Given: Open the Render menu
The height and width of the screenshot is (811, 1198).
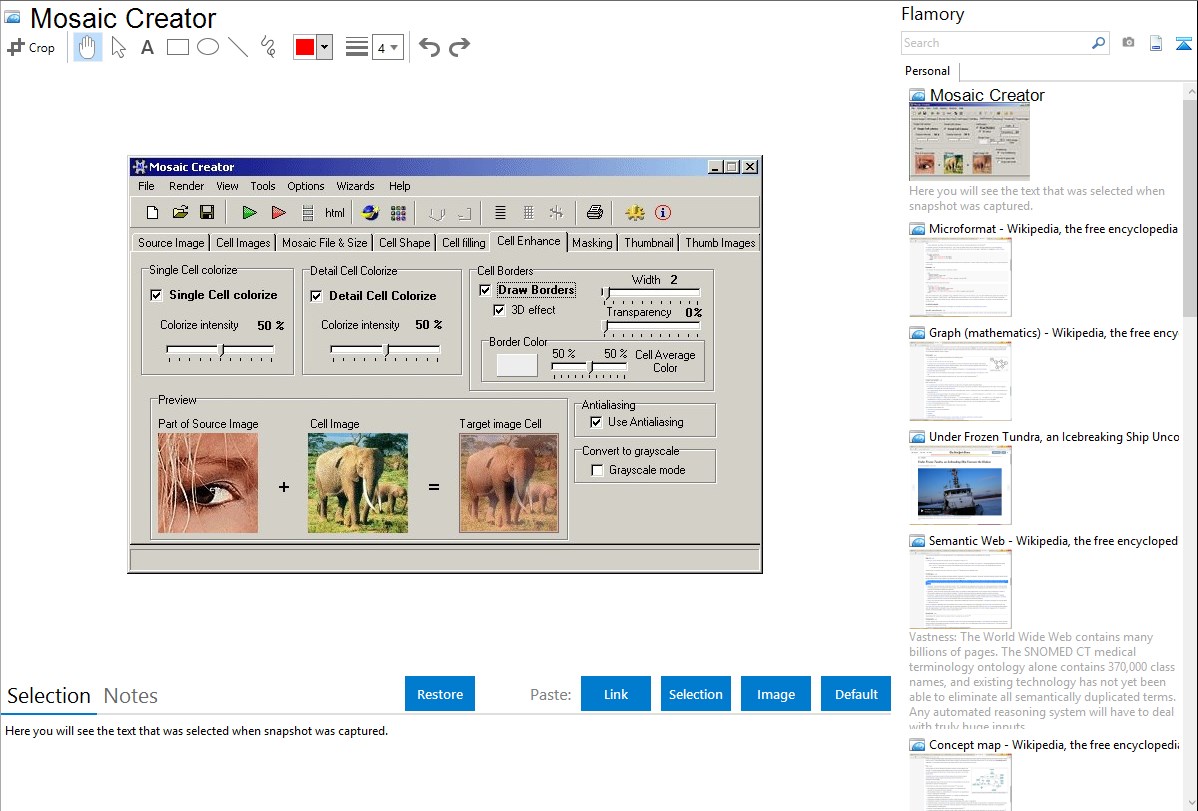Looking at the screenshot, I should coord(186,186).
